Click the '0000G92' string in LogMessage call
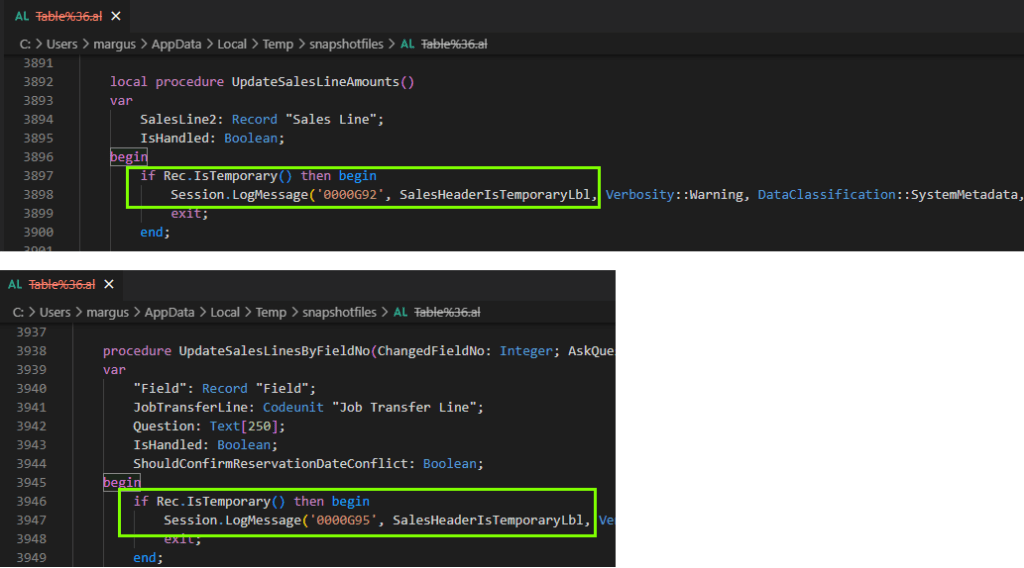1024x568 pixels. pos(353,194)
